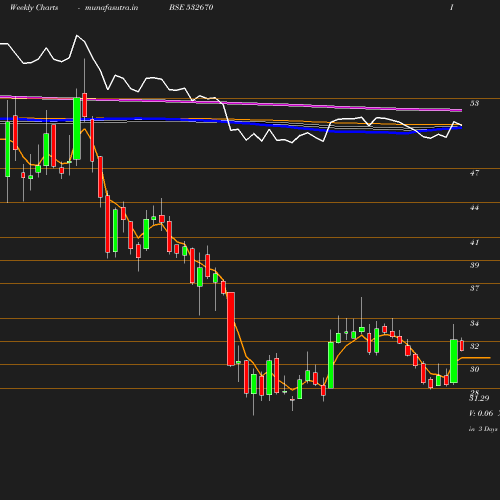Click the 'V: 0.06' volume text
This screenshot has height=500, width=500.
481,413
